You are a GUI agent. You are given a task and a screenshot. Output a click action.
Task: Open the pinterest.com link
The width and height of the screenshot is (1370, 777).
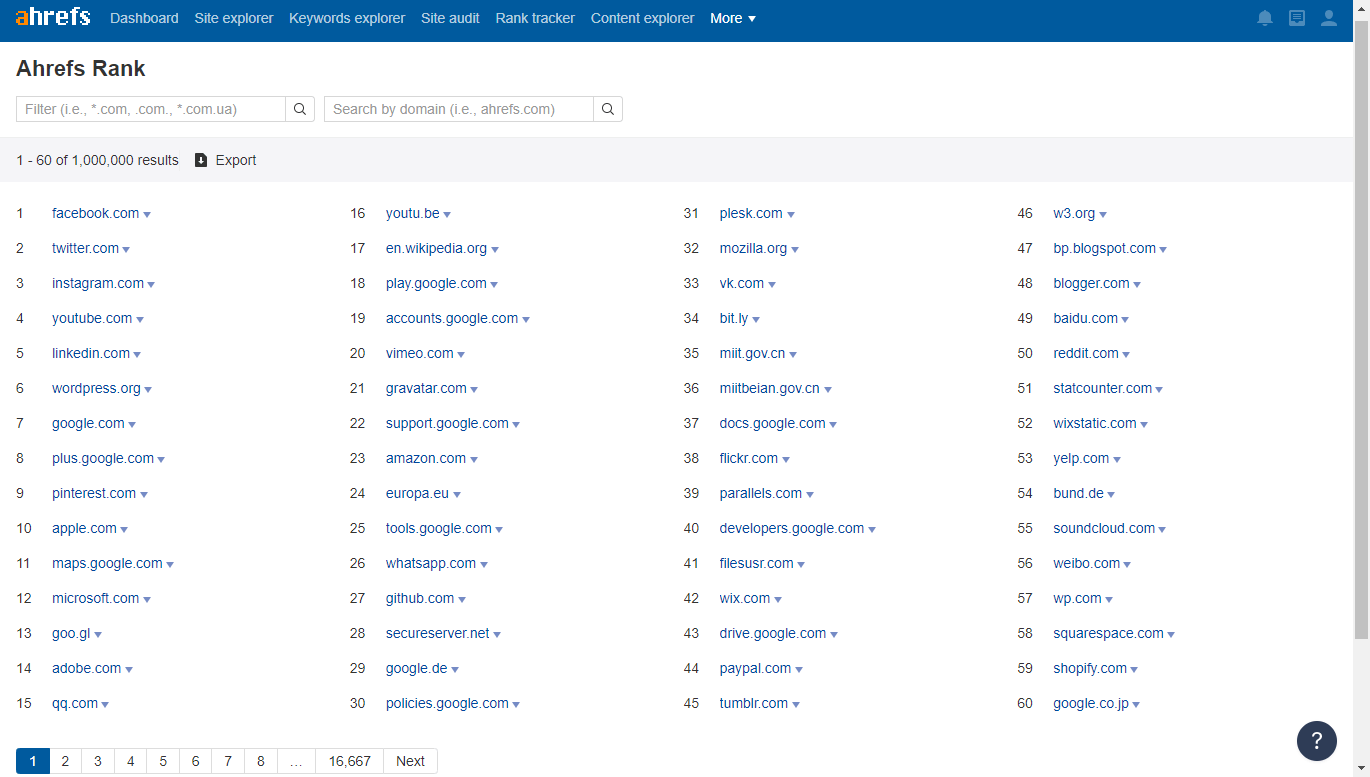click(94, 493)
